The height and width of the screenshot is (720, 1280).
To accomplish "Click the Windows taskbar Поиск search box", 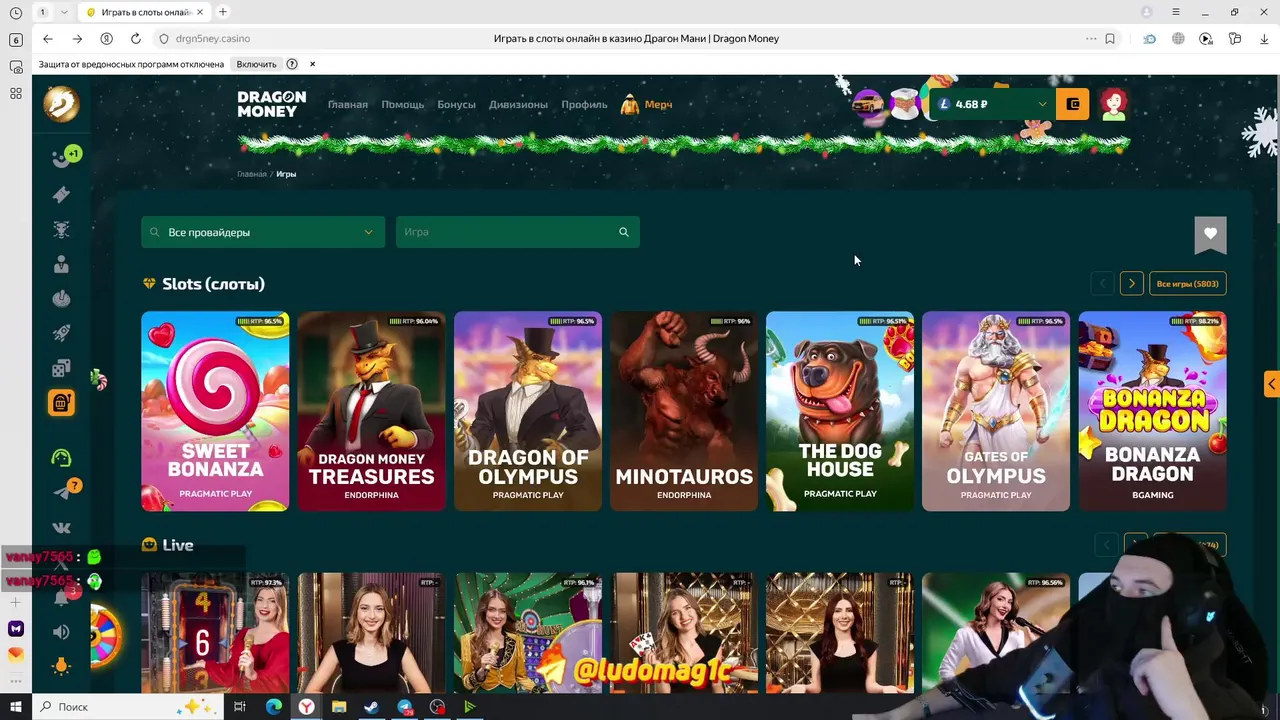I will point(130,707).
